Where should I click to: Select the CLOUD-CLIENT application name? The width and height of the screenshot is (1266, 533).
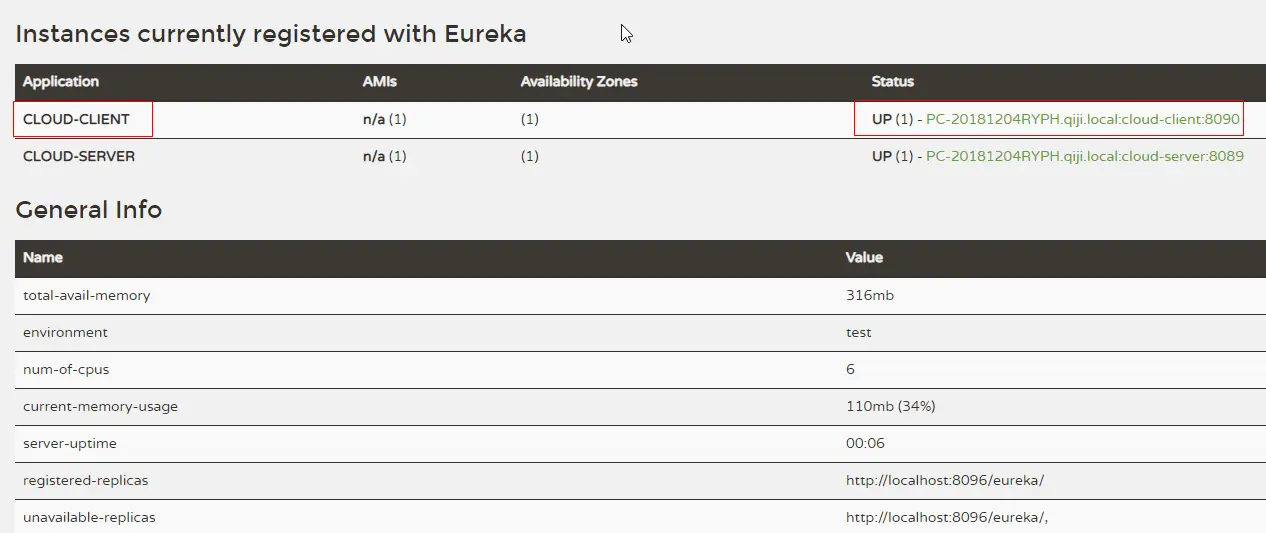click(76, 119)
